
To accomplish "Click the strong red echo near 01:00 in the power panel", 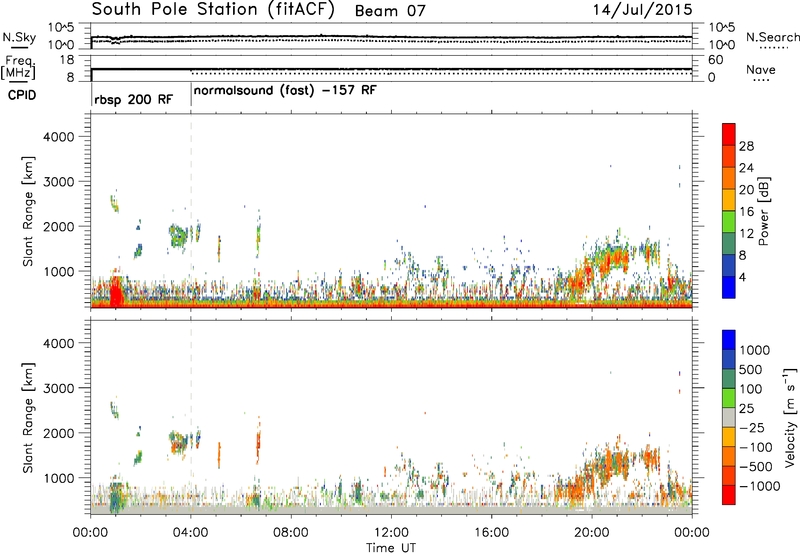I will point(117,290).
